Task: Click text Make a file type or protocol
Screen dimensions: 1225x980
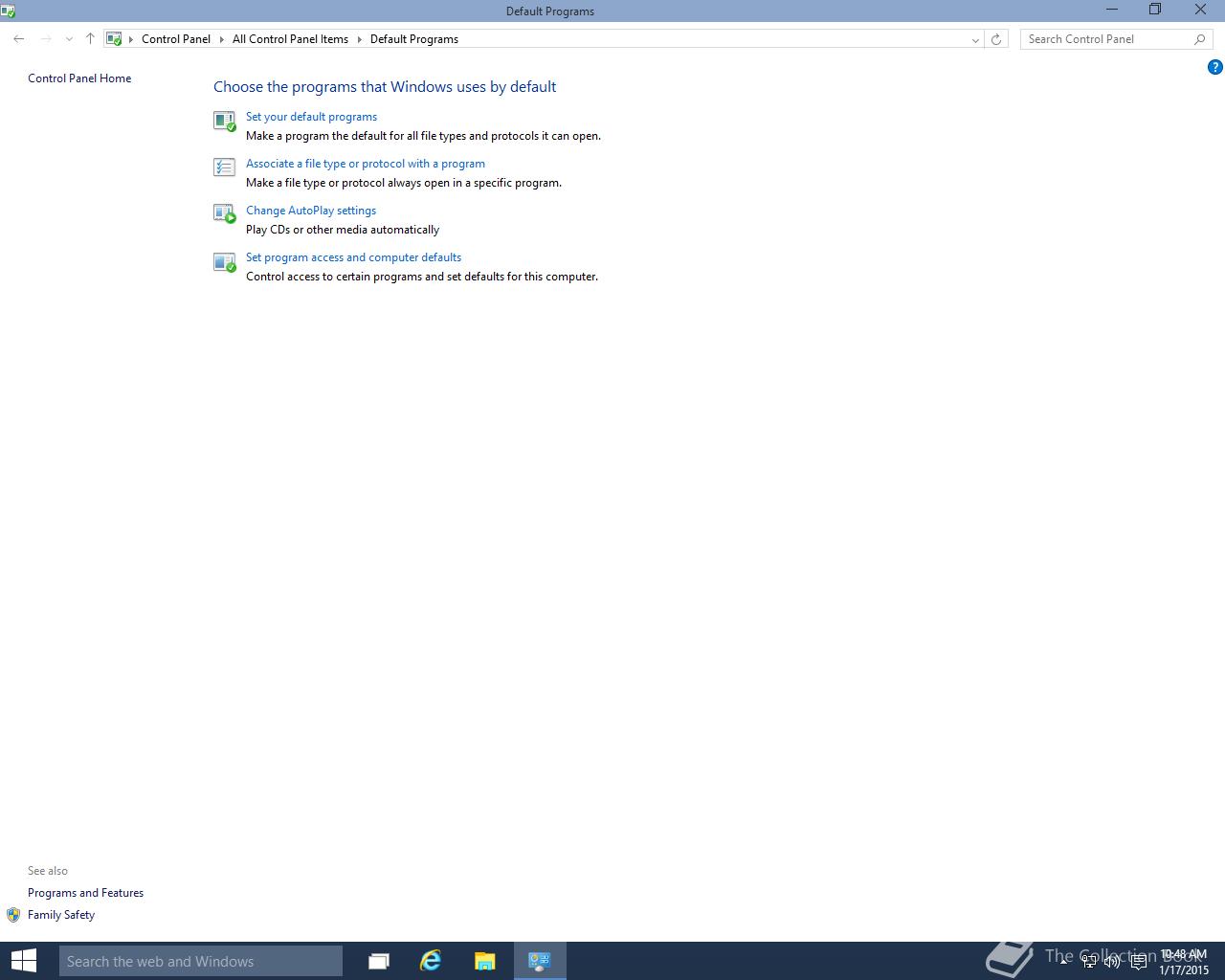Action: click(404, 183)
